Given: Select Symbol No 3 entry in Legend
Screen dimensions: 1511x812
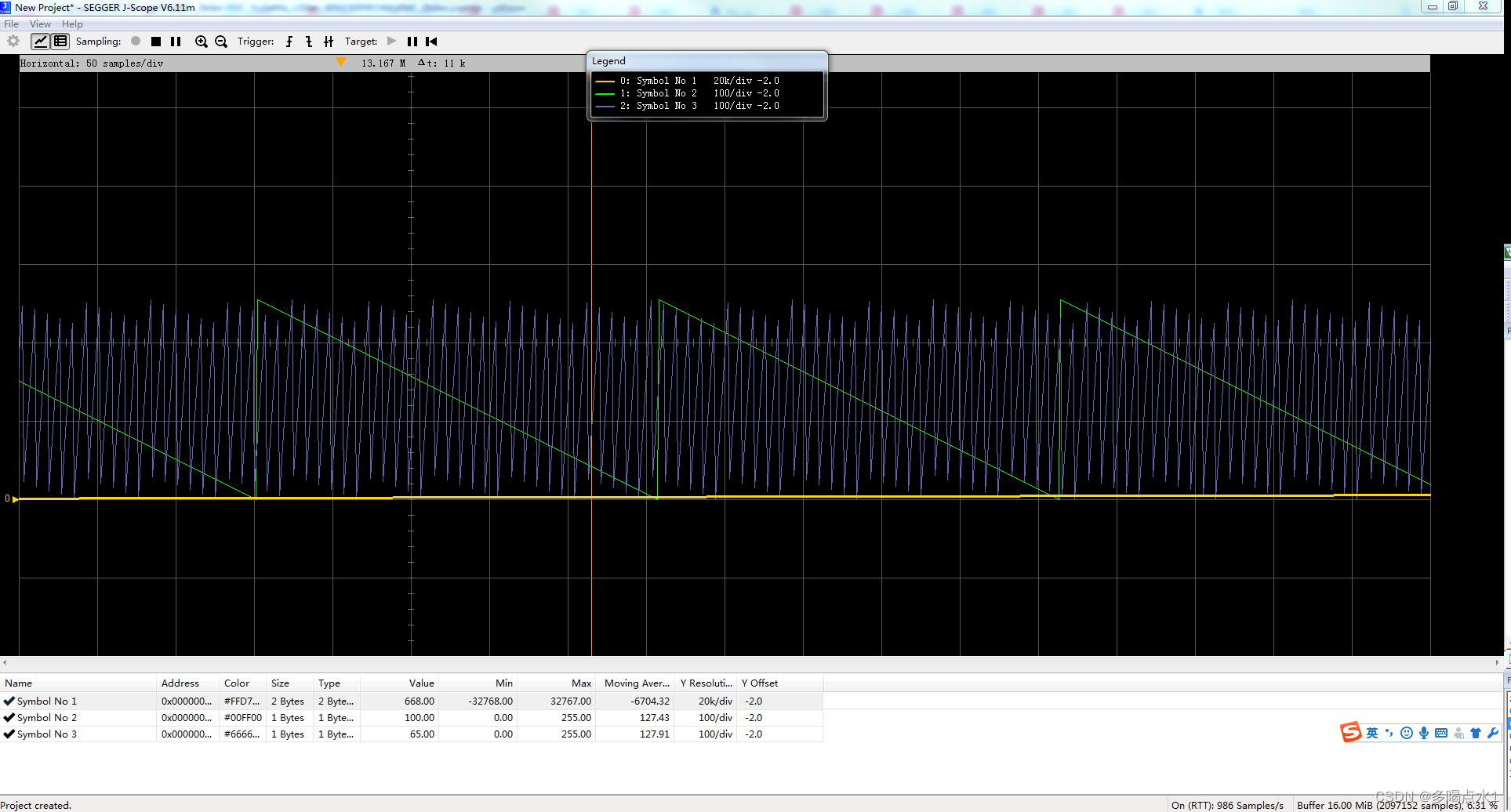Looking at the screenshot, I should 687,106.
